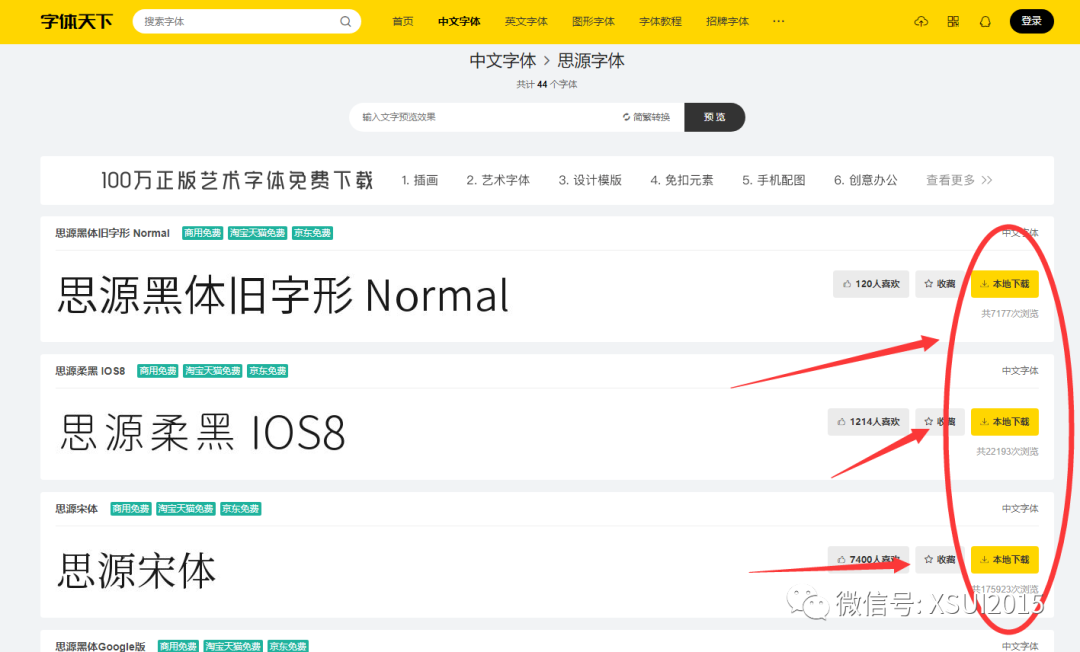Open the three-dot more menu in navigation
This screenshot has height=652, width=1080.
click(x=778, y=21)
